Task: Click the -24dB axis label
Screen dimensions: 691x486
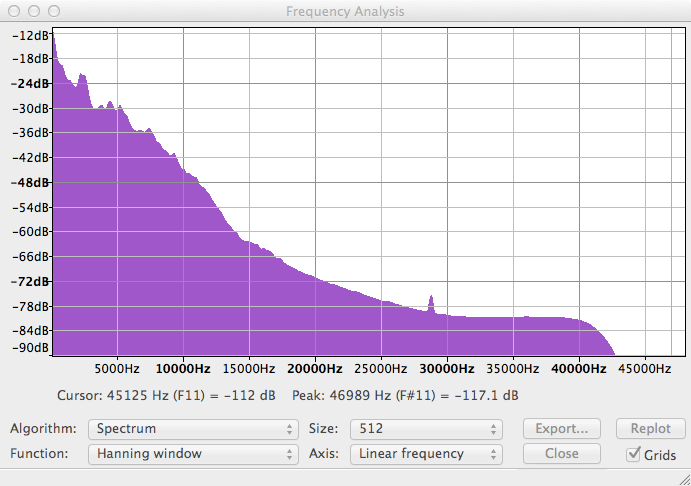Action: tap(30, 83)
